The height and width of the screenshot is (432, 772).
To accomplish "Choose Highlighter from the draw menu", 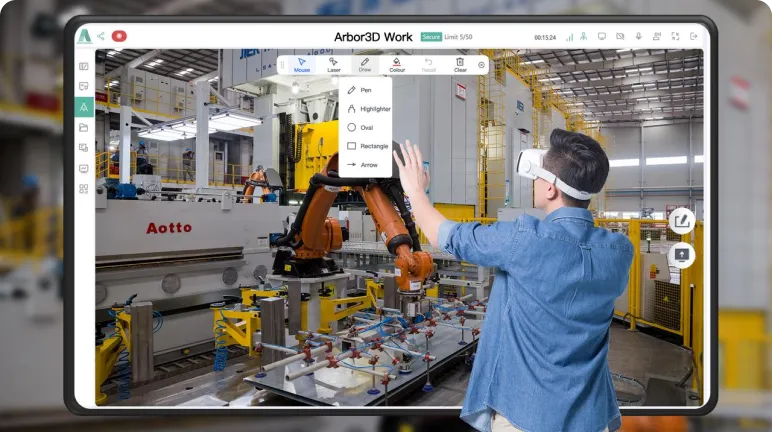I will tap(369, 109).
